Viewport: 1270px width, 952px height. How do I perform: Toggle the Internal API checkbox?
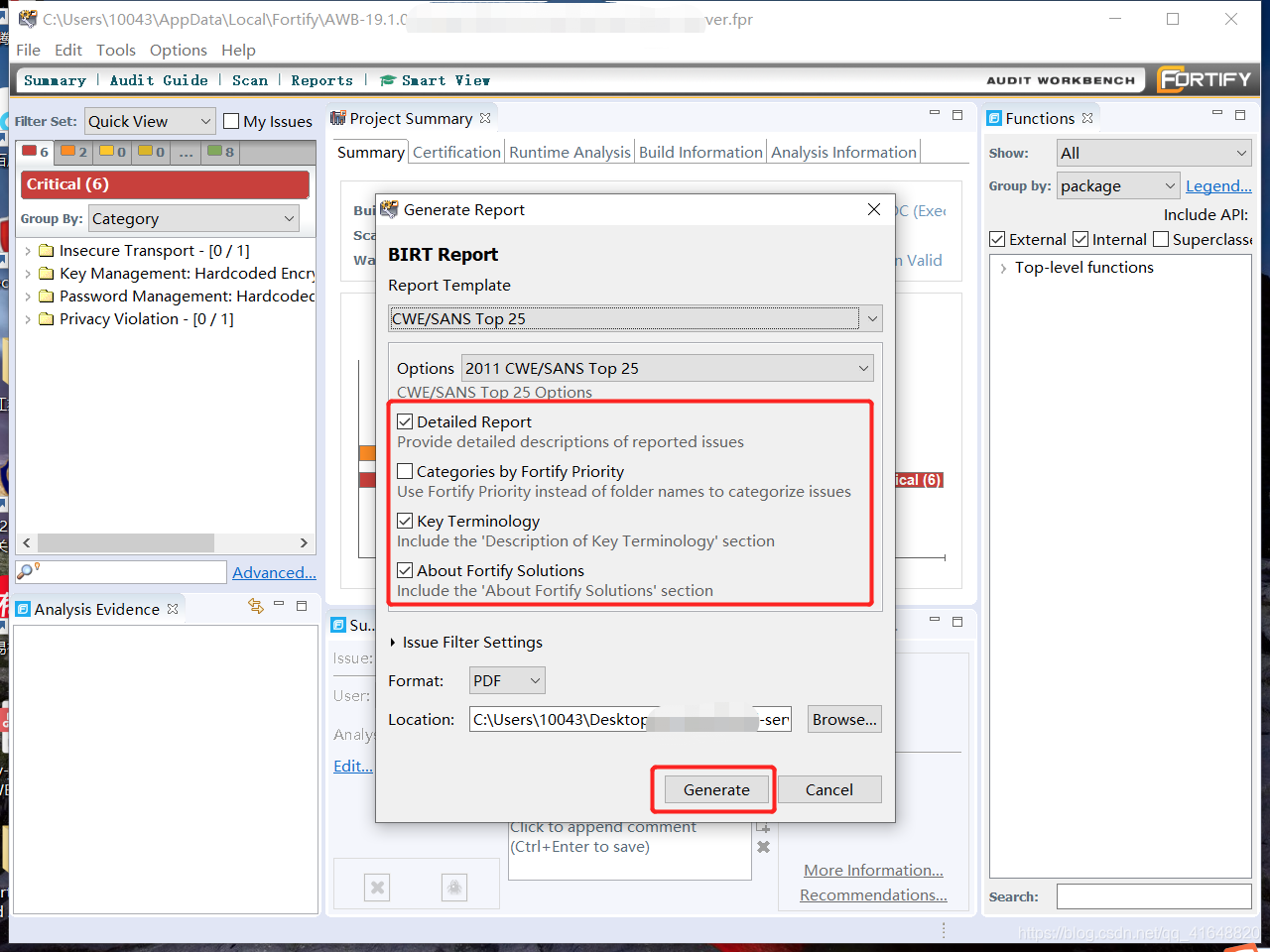1080,239
